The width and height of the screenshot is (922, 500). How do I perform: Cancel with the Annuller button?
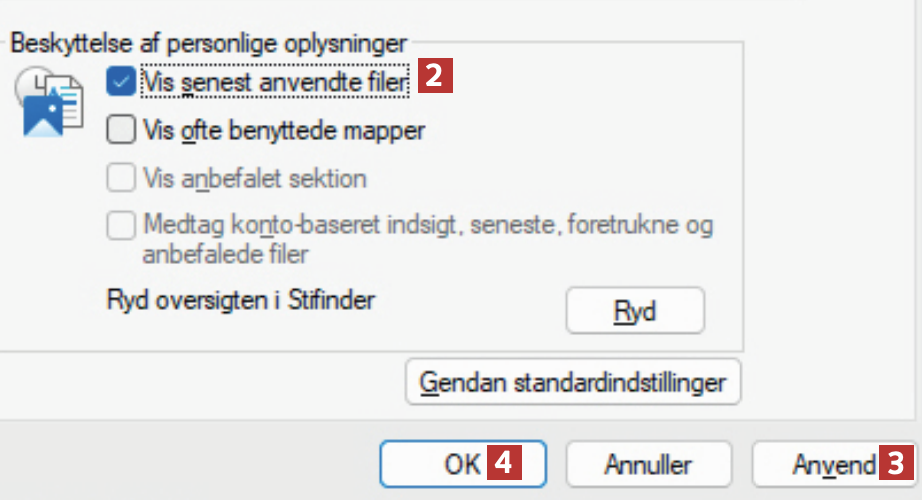point(648,464)
